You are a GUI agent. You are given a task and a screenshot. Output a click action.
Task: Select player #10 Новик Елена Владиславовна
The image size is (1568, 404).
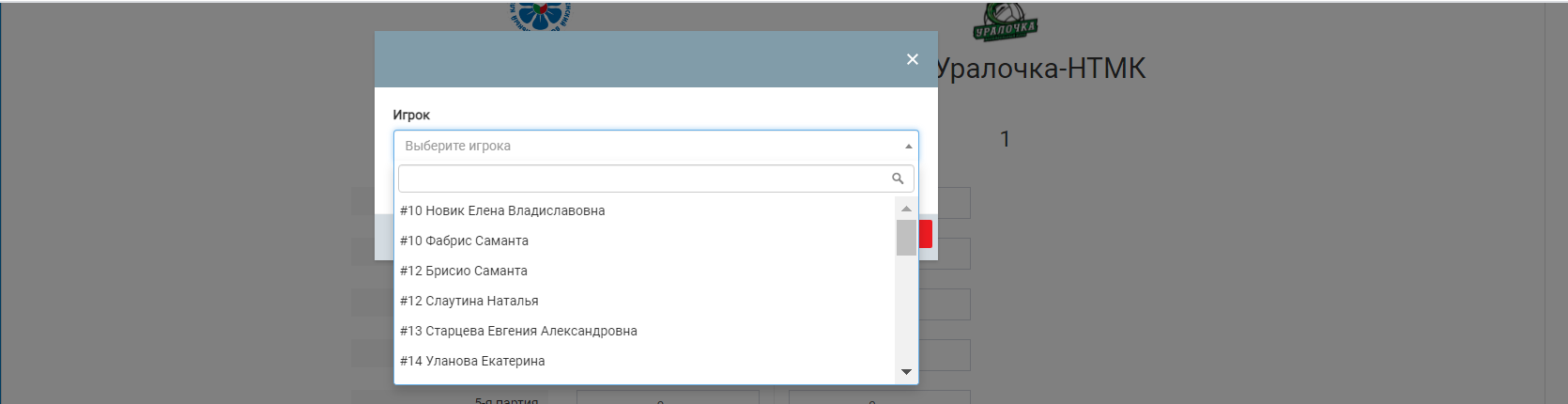tap(502, 210)
